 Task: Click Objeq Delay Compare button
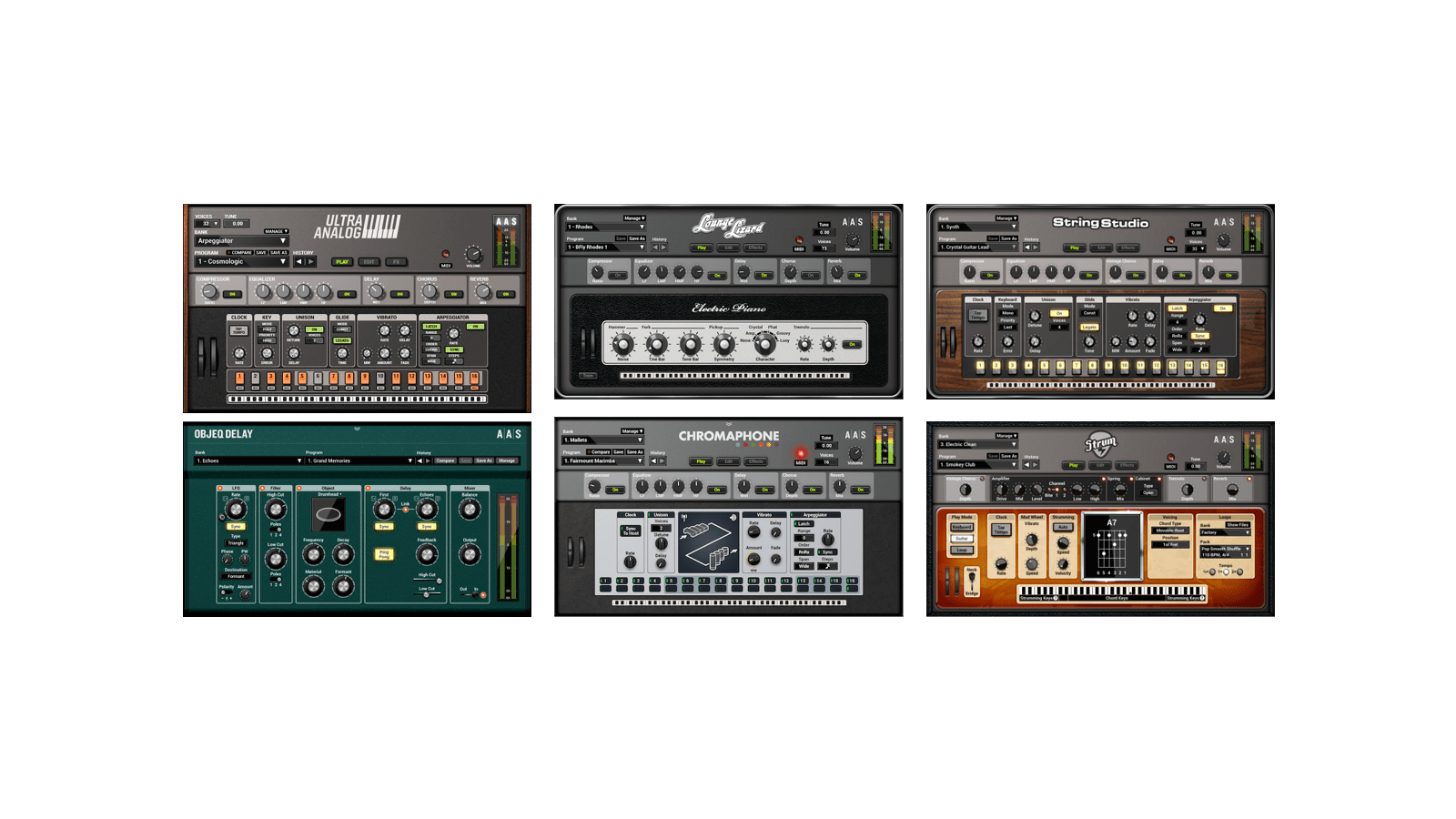[445, 460]
